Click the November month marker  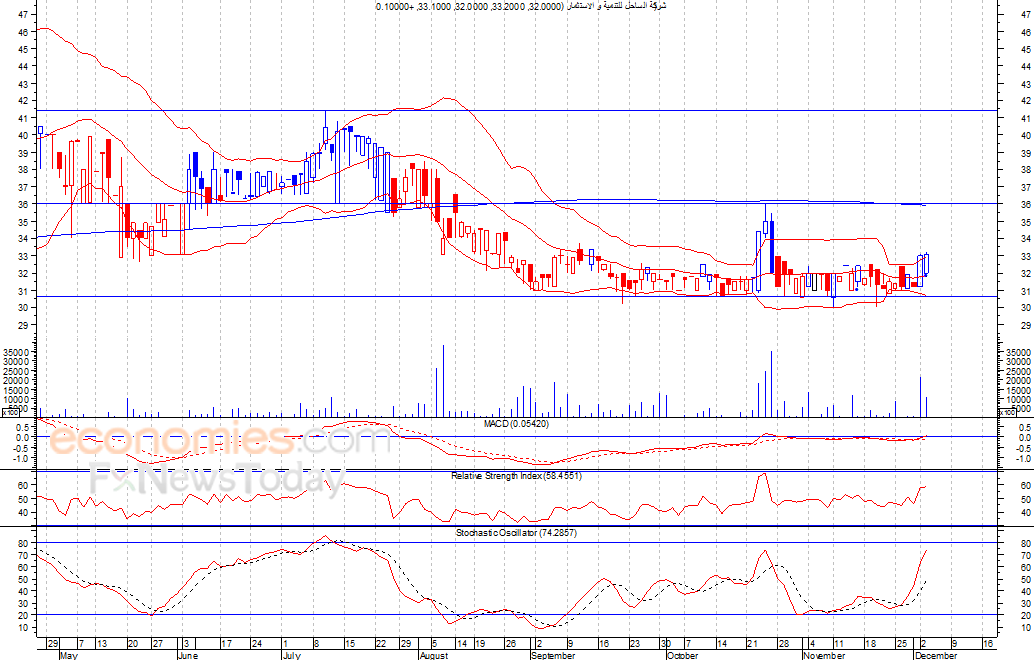[x=825, y=656]
